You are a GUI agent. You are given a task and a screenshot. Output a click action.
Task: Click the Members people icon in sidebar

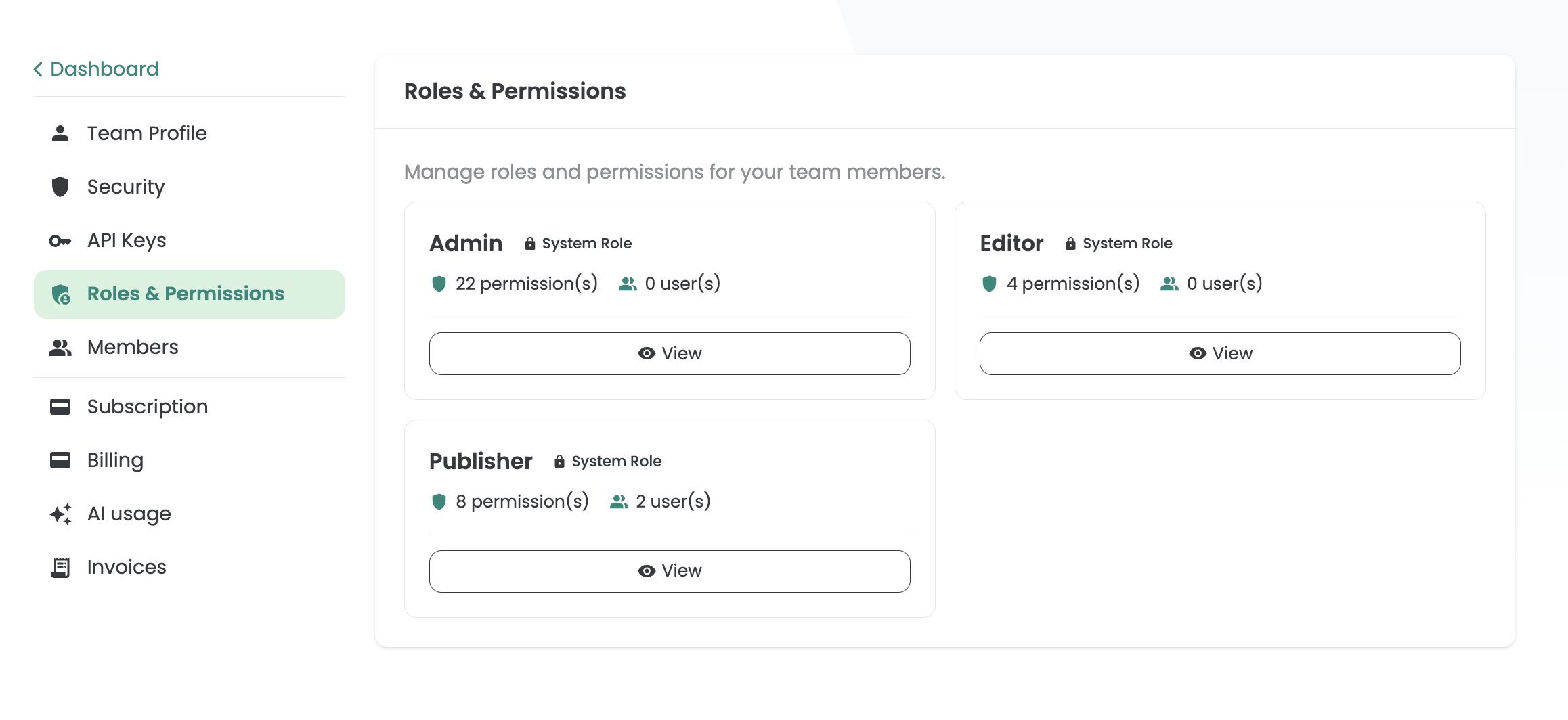[60, 347]
